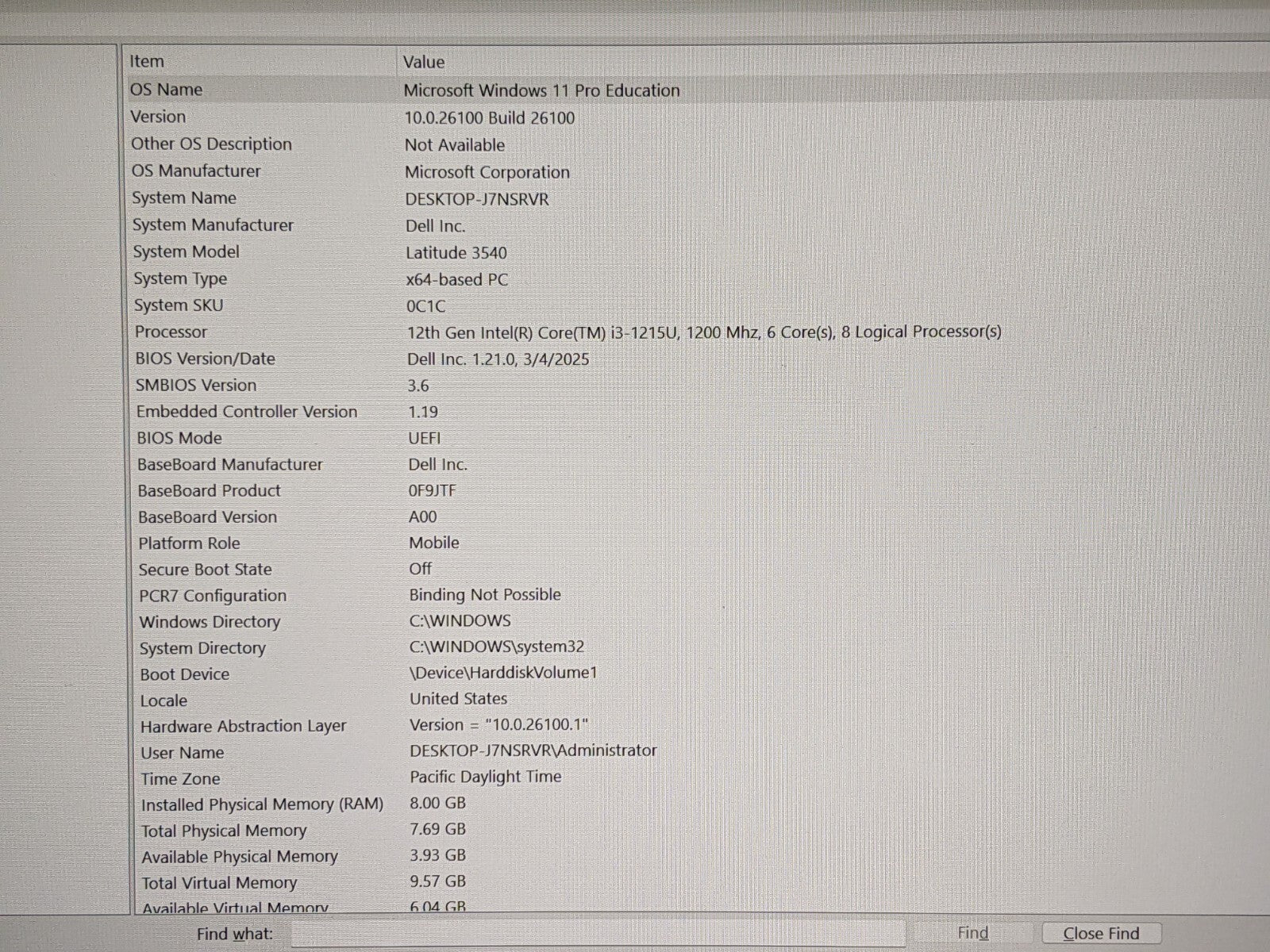Select the BaseBoard Product row
Screen dimensions: 1270x952
[210, 490]
